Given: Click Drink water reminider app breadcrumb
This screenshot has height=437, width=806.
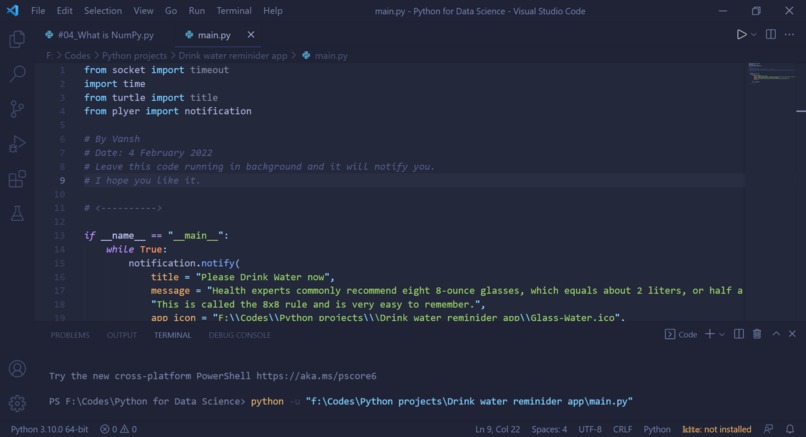Looking at the screenshot, I should [233, 56].
